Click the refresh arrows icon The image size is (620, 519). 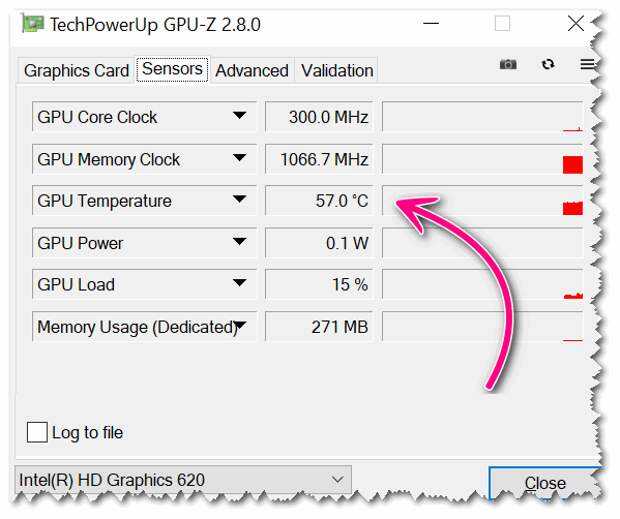pyautogui.click(x=548, y=64)
